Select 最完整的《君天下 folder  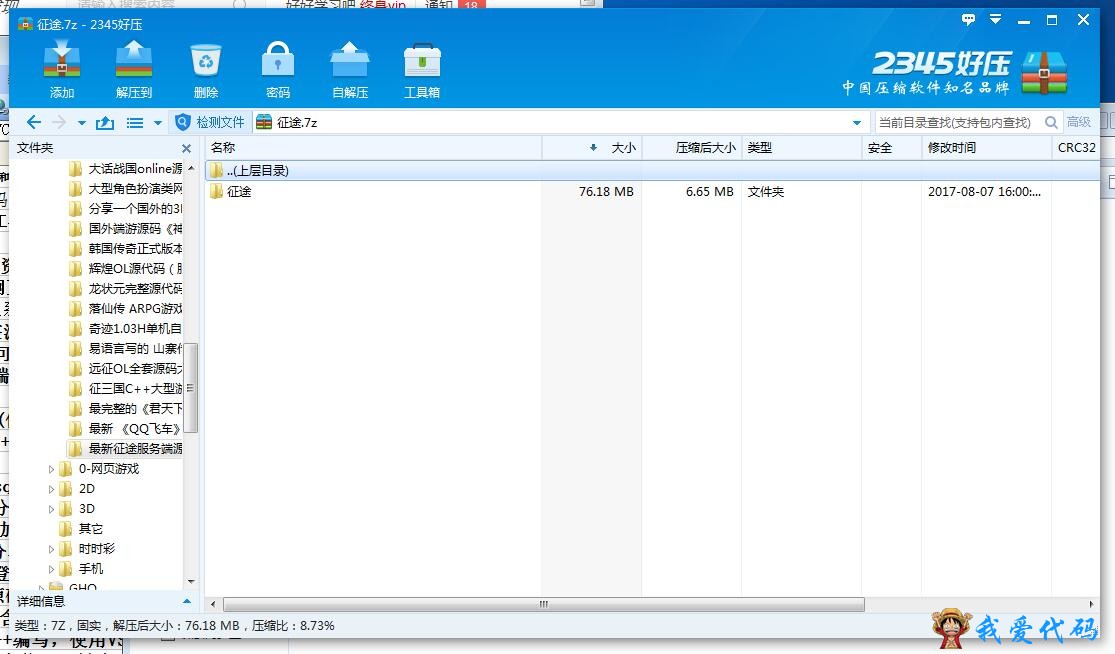point(126,408)
